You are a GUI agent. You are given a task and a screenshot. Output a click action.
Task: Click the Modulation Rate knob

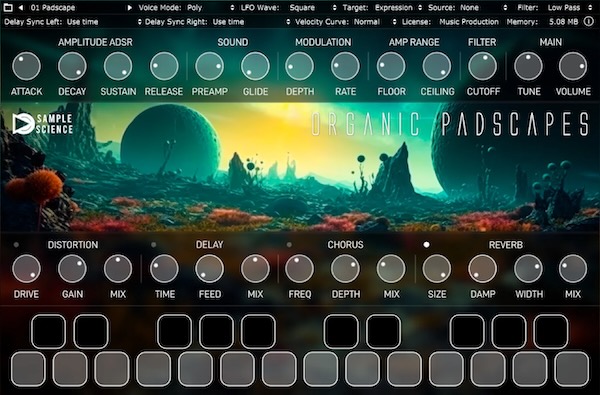(345, 66)
